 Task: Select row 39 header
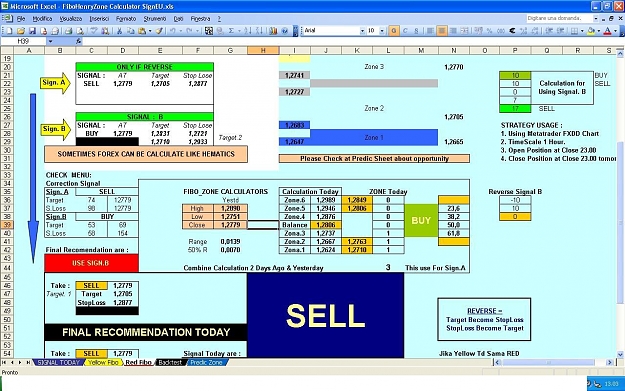click(x=7, y=225)
